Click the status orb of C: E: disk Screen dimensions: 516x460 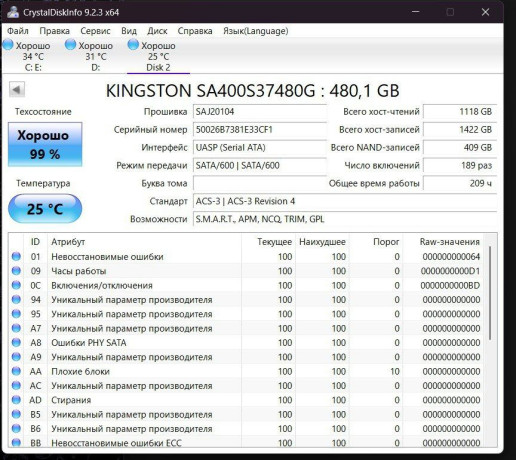[8, 45]
